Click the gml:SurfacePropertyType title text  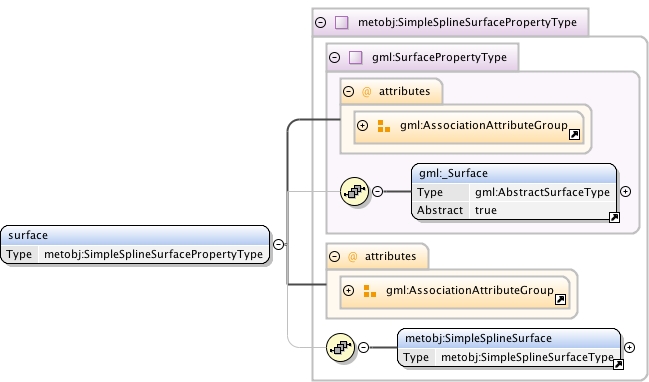point(439,57)
